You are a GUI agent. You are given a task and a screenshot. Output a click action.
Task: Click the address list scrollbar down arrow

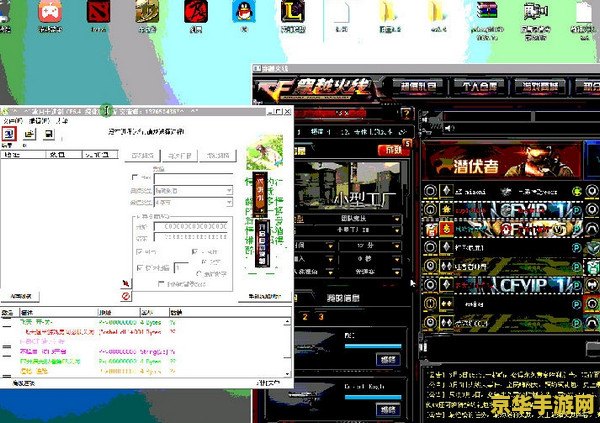pyautogui.click(x=287, y=374)
